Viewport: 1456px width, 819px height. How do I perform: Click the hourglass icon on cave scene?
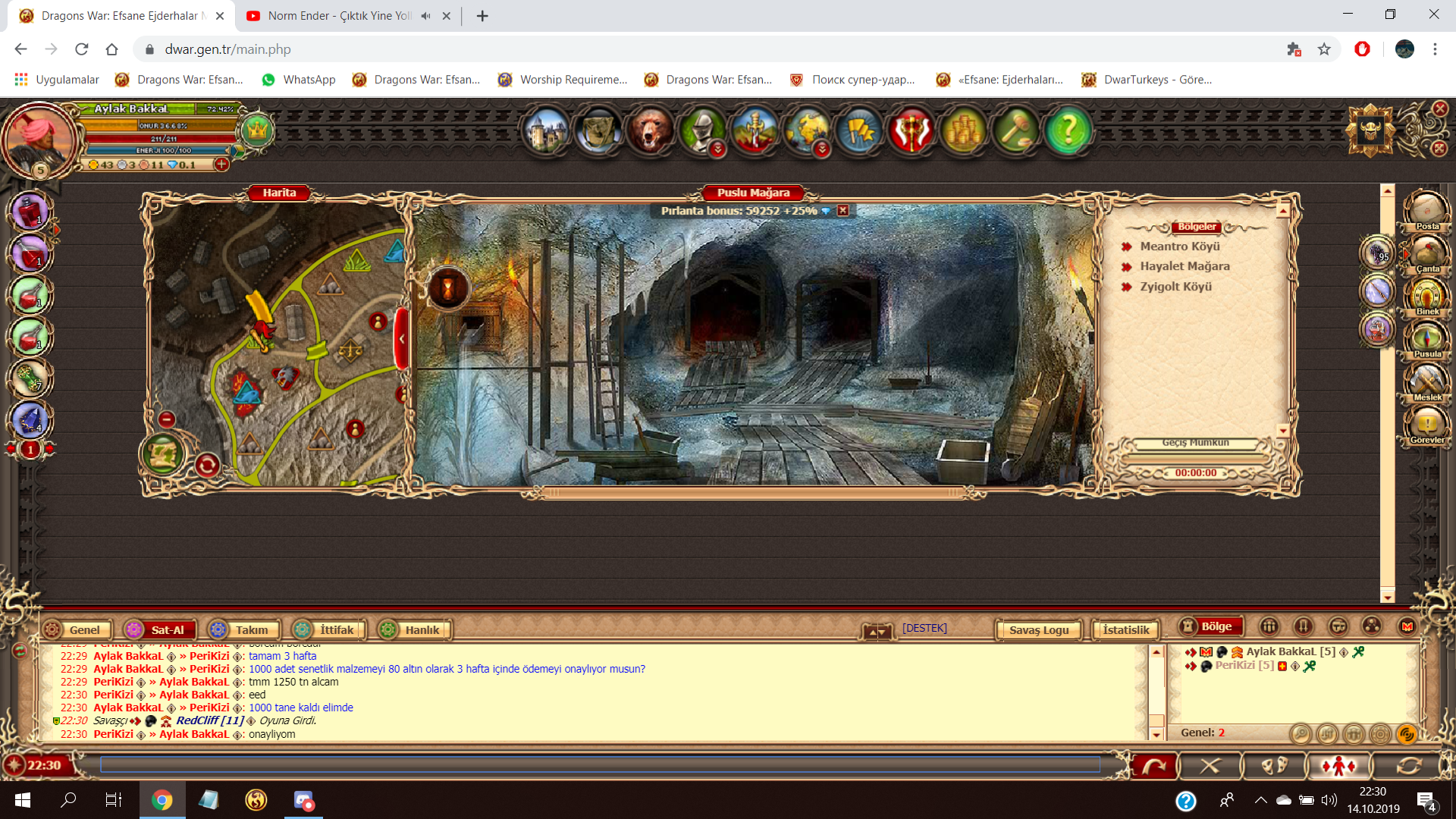(x=448, y=288)
